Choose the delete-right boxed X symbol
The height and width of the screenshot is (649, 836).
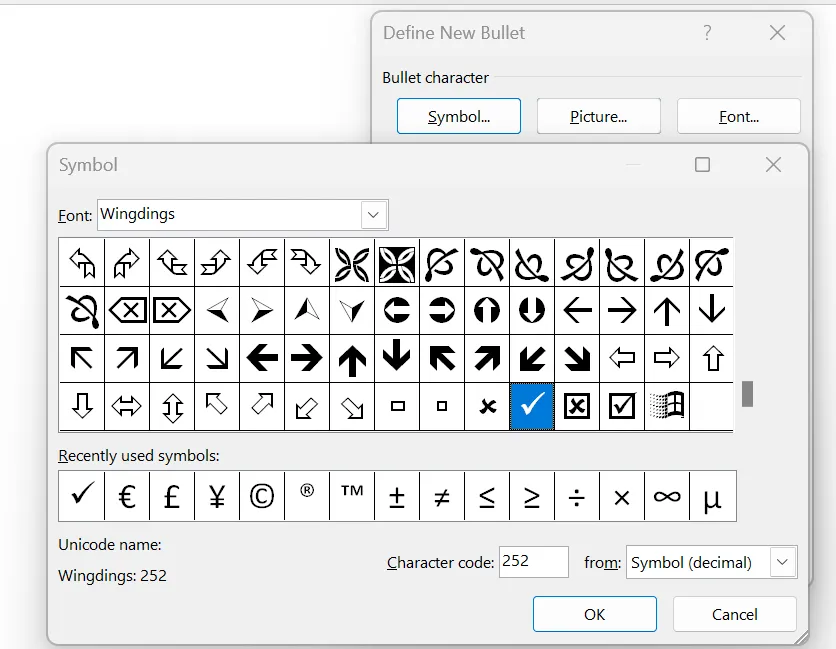(x=172, y=310)
